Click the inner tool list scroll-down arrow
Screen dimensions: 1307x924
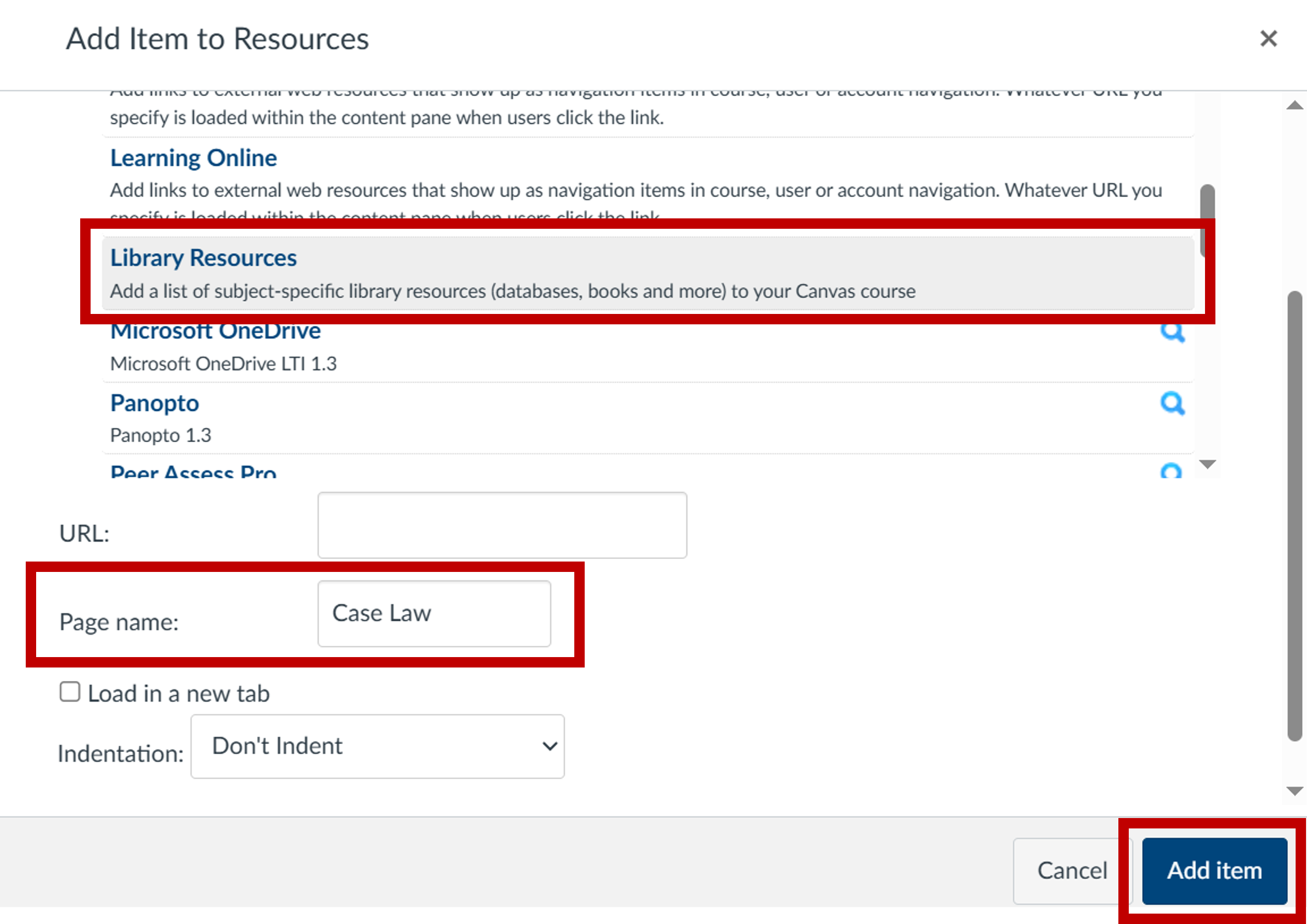pos(1207,464)
